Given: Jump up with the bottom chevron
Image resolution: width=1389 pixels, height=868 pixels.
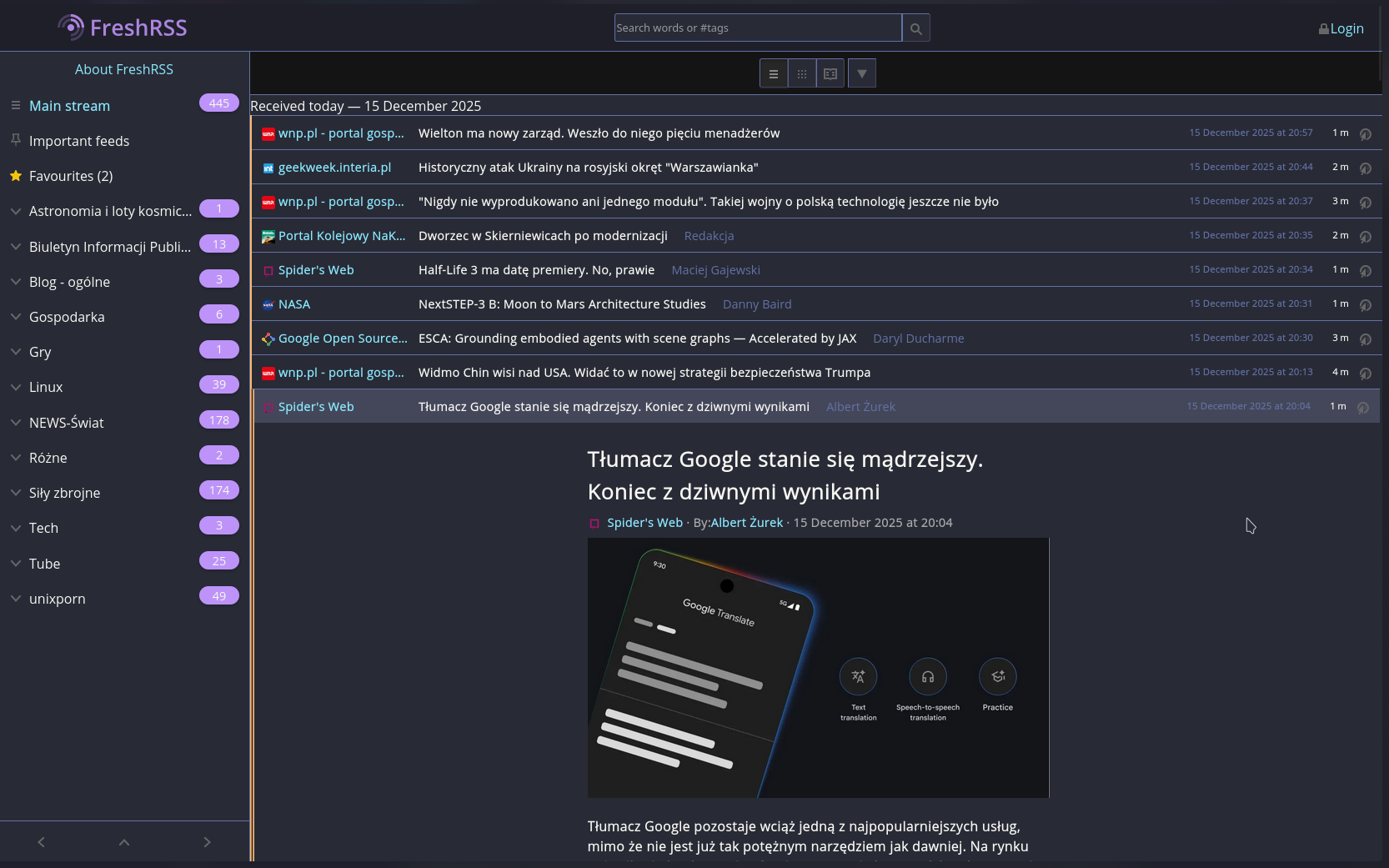Looking at the screenshot, I should pyautogui.click(x=124, y=842).
